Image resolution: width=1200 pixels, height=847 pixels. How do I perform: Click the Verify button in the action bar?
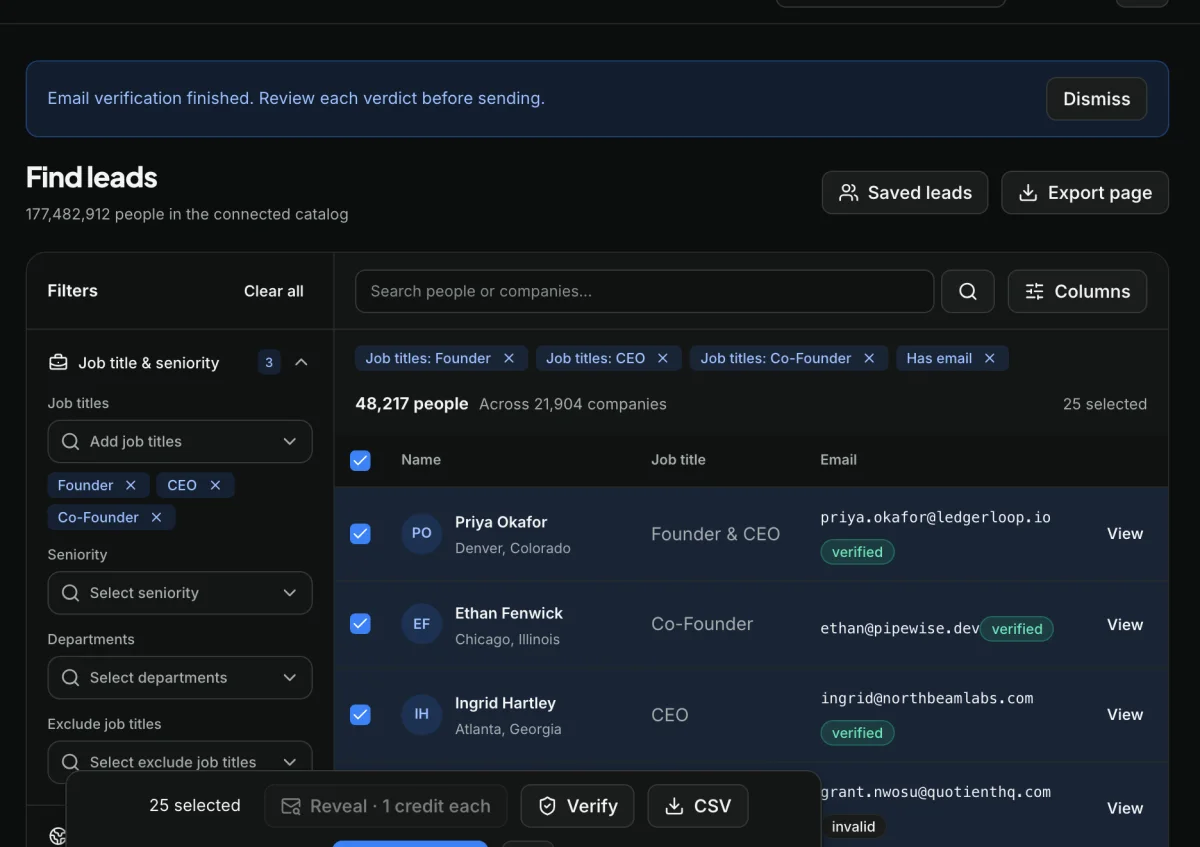click(x=577, y=806)
